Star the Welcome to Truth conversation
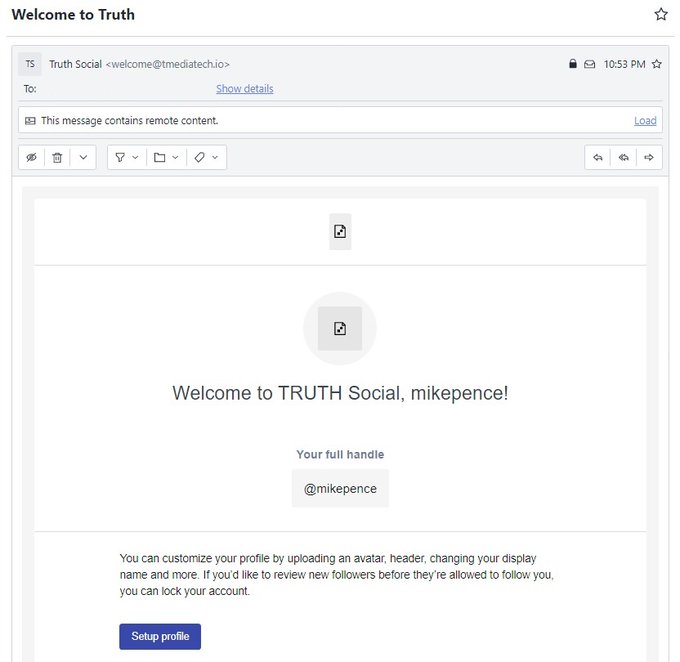 tap(660, 14)
